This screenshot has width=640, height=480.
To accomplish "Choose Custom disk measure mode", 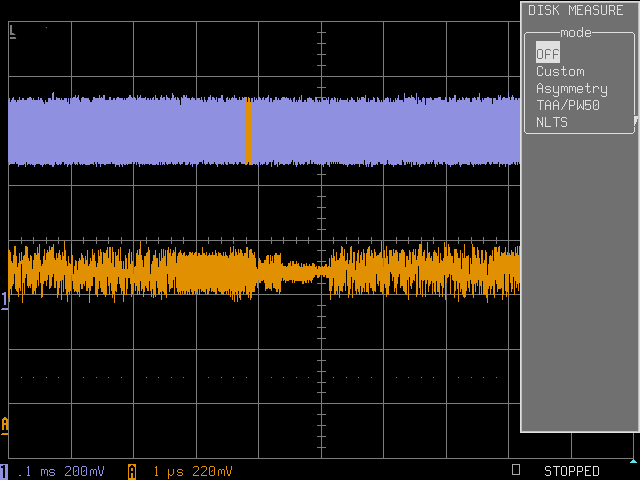I will tap(560, 71).
